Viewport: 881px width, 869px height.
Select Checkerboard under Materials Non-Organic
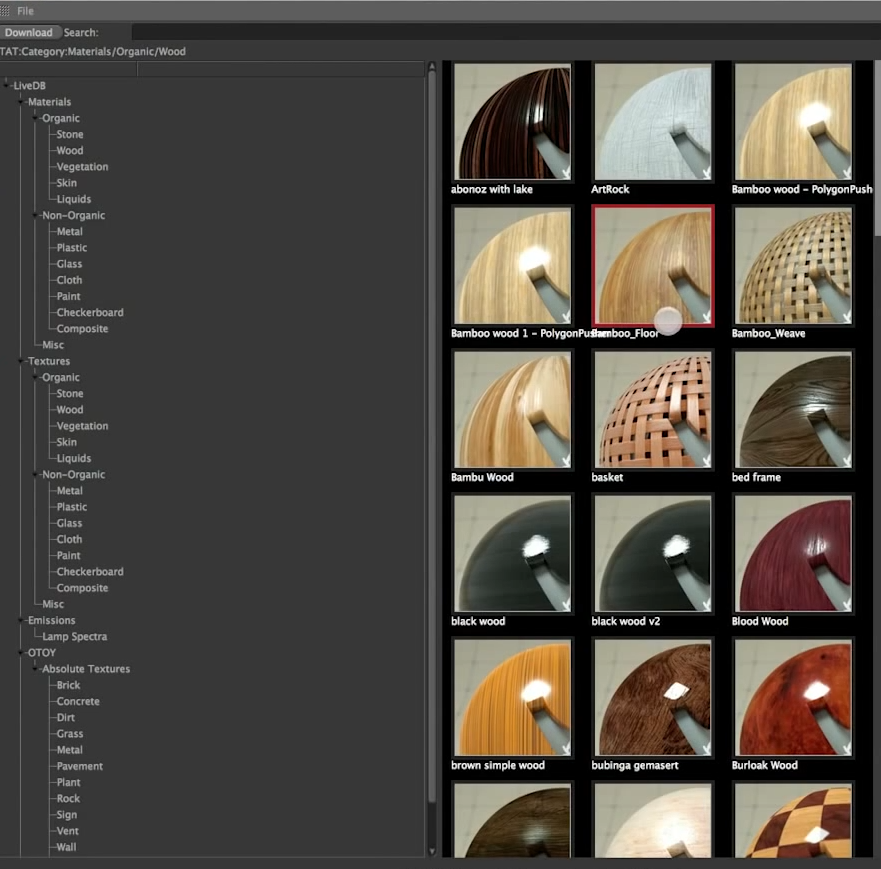point(90,312)
